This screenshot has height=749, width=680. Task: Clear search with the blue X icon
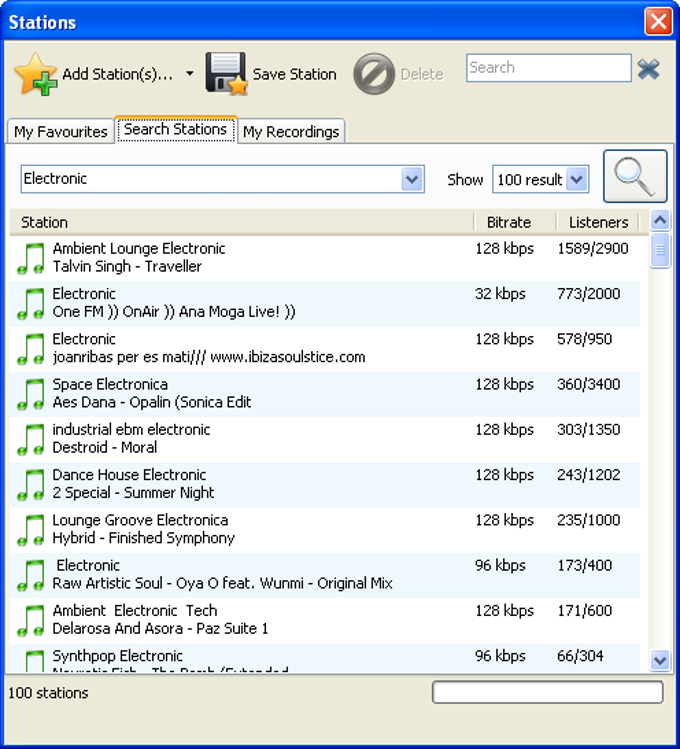tap(649, 69)
